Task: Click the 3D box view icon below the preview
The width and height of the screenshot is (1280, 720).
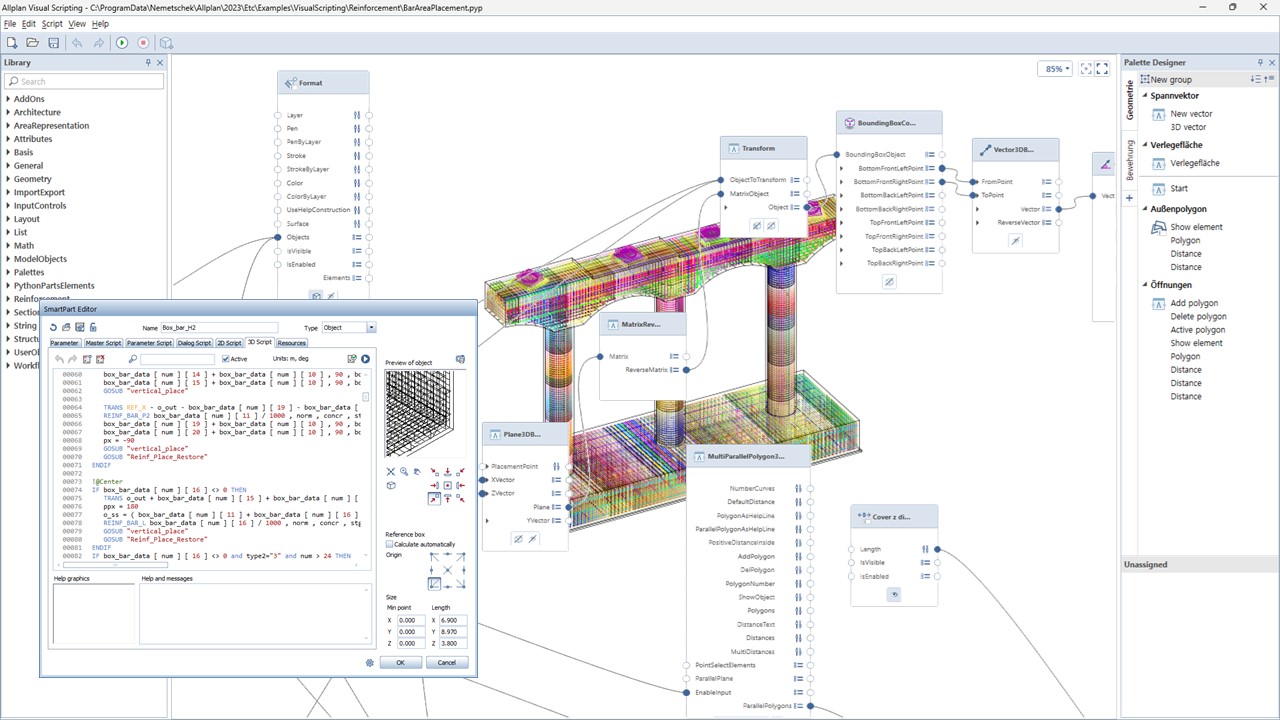Action: click(x=391, y=486)
